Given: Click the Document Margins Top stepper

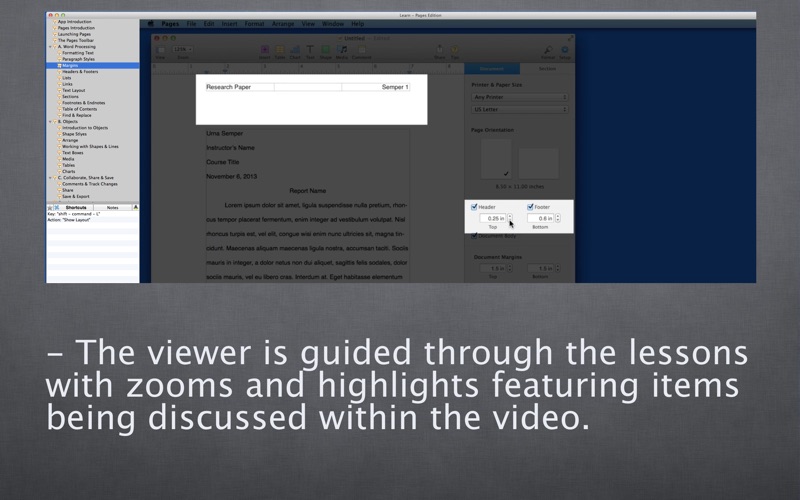Looking at the screenshot, I should tap(510, 268).
